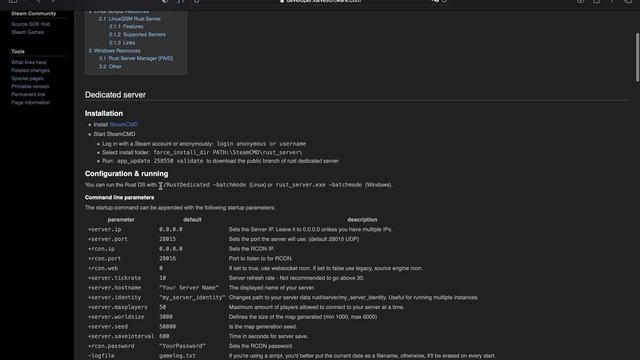The image size is (640, 360).
Task: Click the Dedicated server heading
Action: [x=115, y=95]
